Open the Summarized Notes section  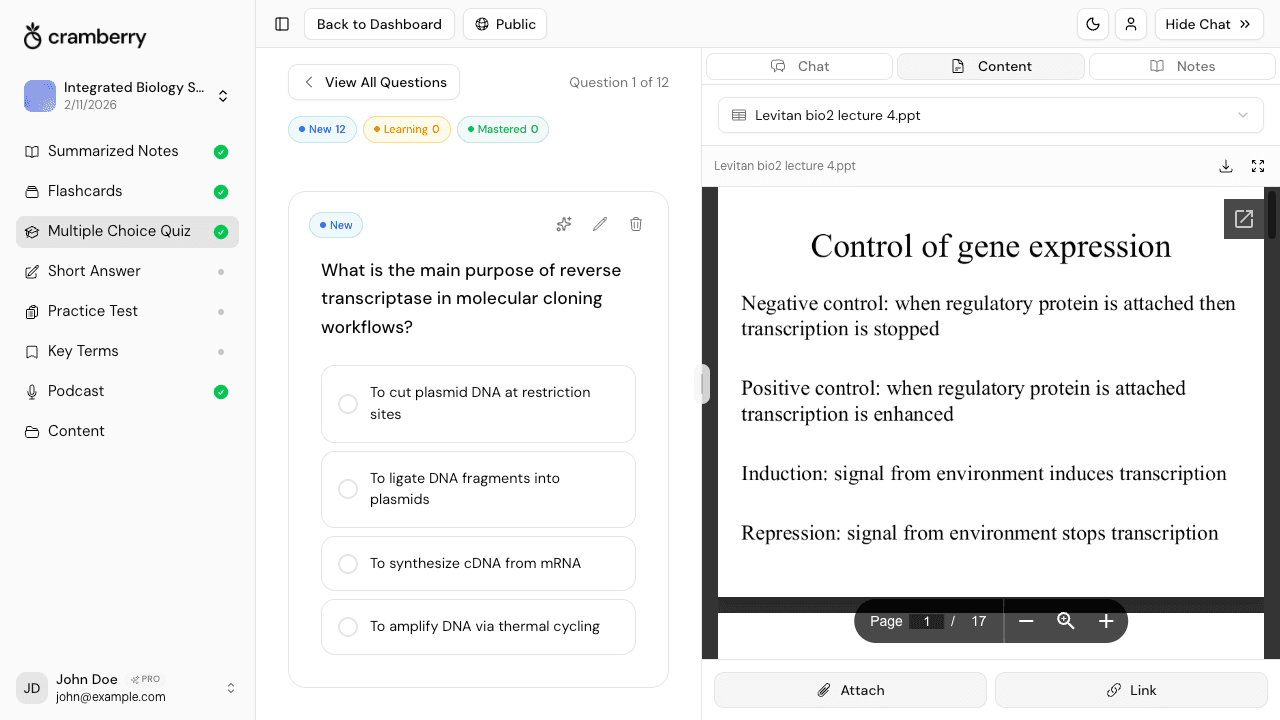pyautogui.click(x=113, y=150)
